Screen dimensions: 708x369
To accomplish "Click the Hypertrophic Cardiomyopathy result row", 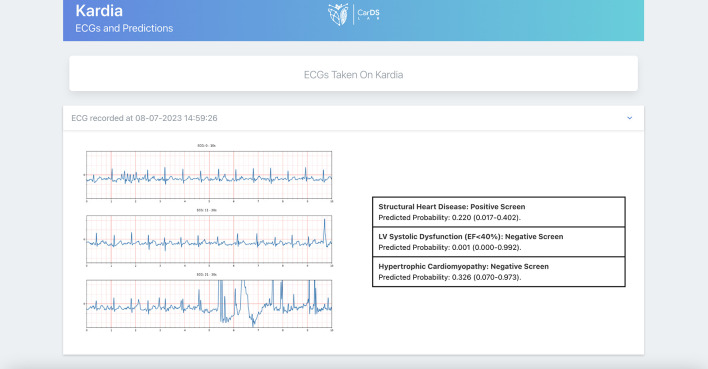I will (498, 271).
